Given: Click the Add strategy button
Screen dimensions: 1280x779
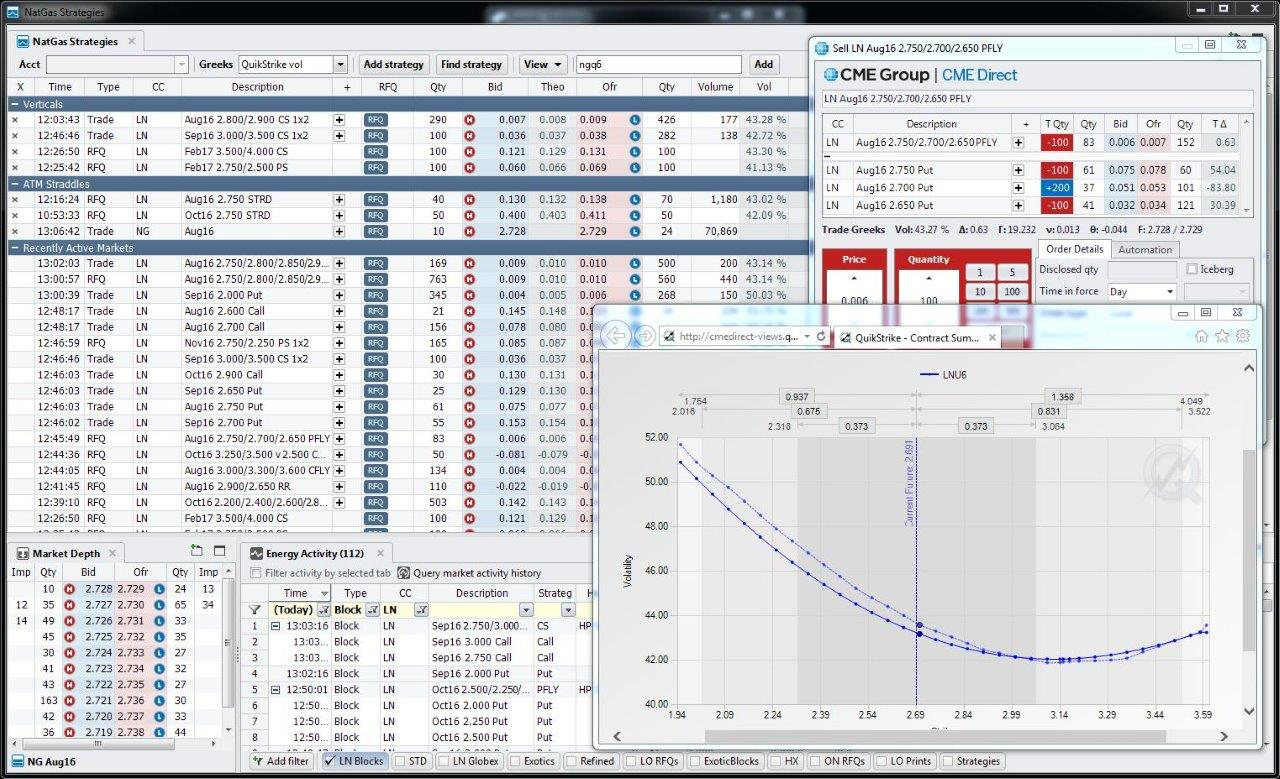Looking at the screenshot, I should tap(393, 64).
